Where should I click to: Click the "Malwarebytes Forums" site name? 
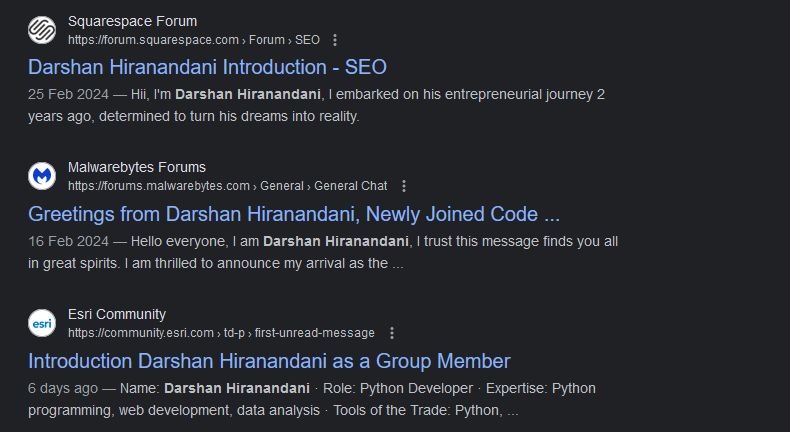137,167
